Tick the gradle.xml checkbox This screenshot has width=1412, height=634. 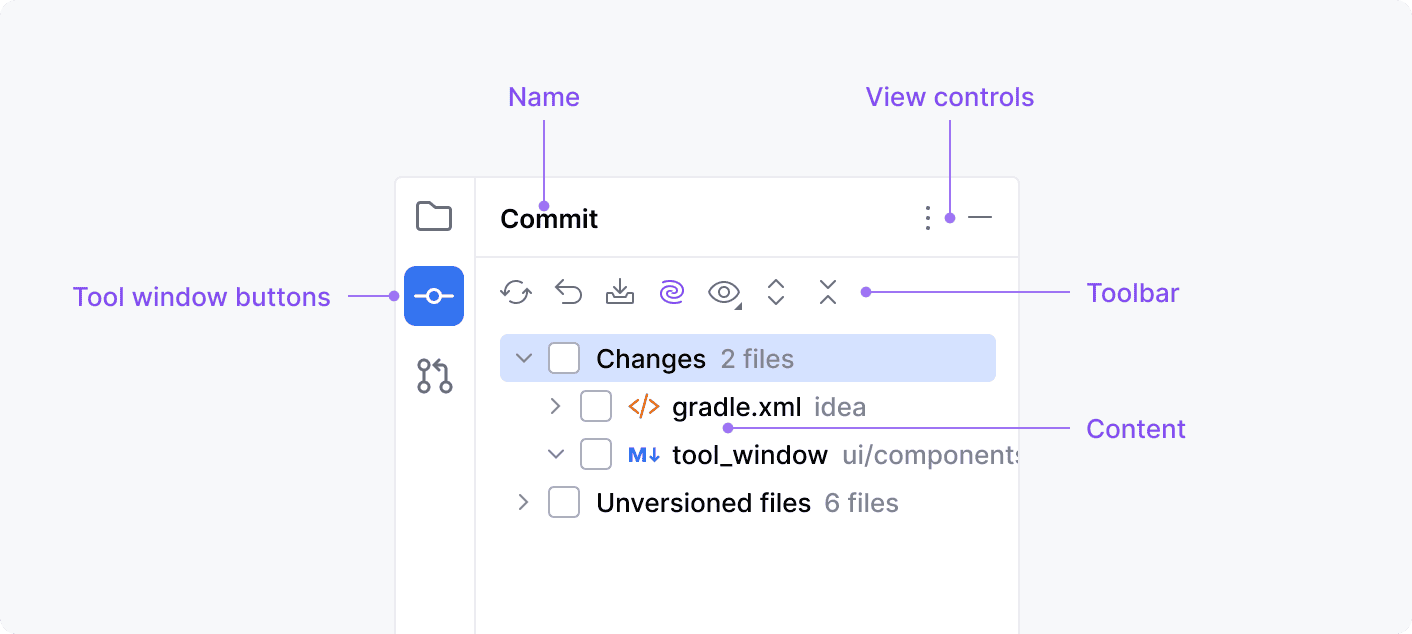pos(596,407)
